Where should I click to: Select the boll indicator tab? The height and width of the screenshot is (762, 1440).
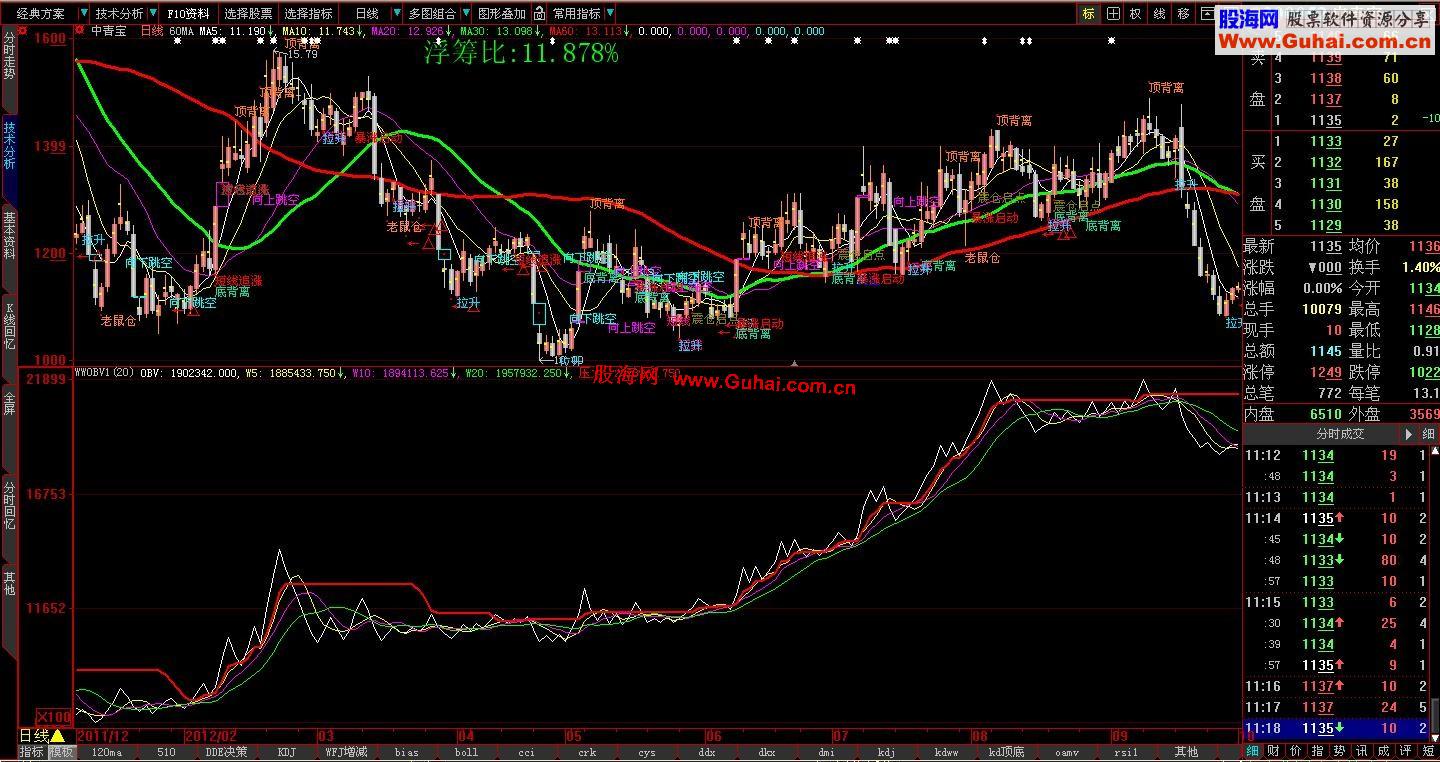[466, 752]
